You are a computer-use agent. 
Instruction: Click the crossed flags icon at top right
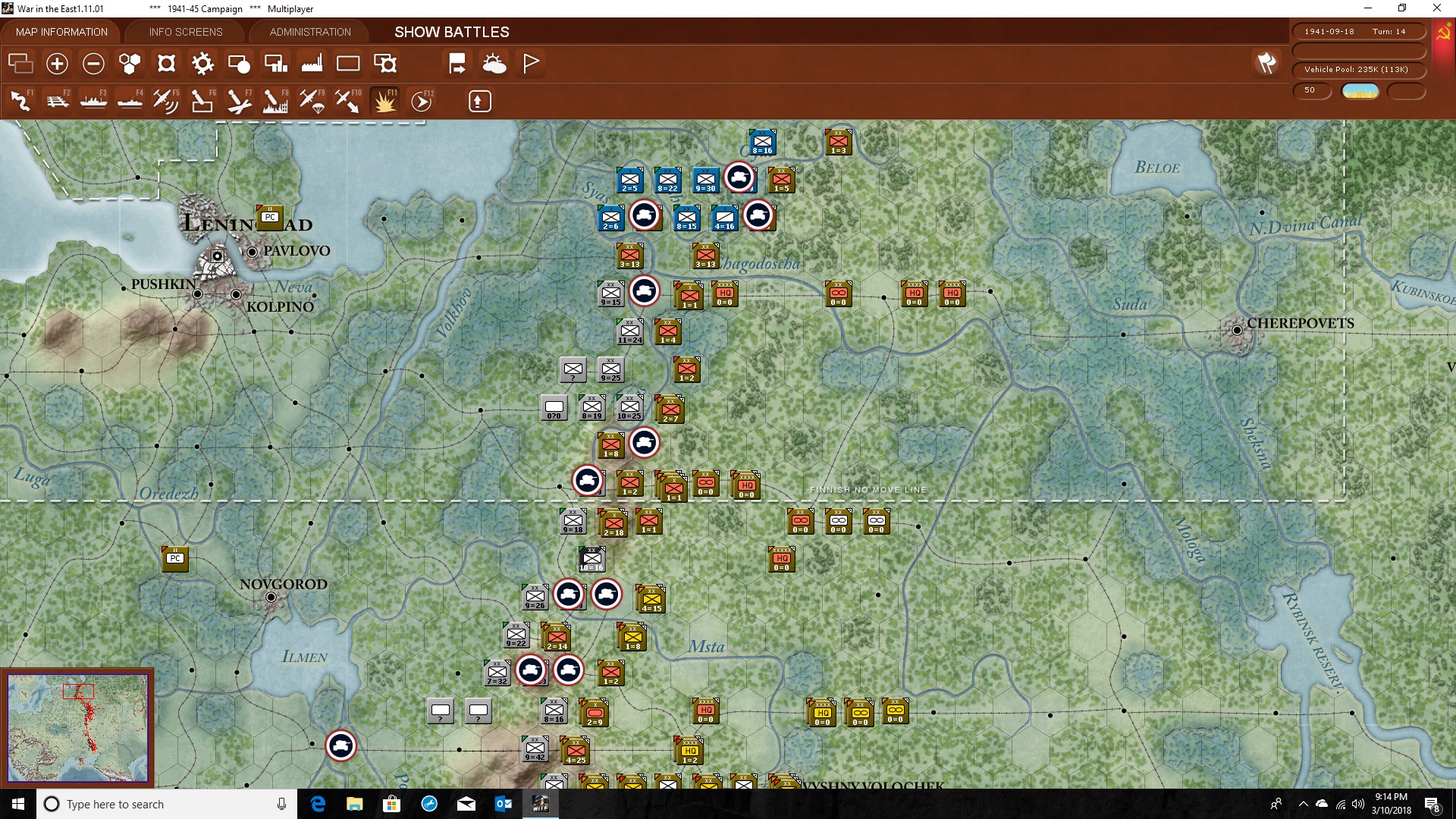pos(1266,64)
